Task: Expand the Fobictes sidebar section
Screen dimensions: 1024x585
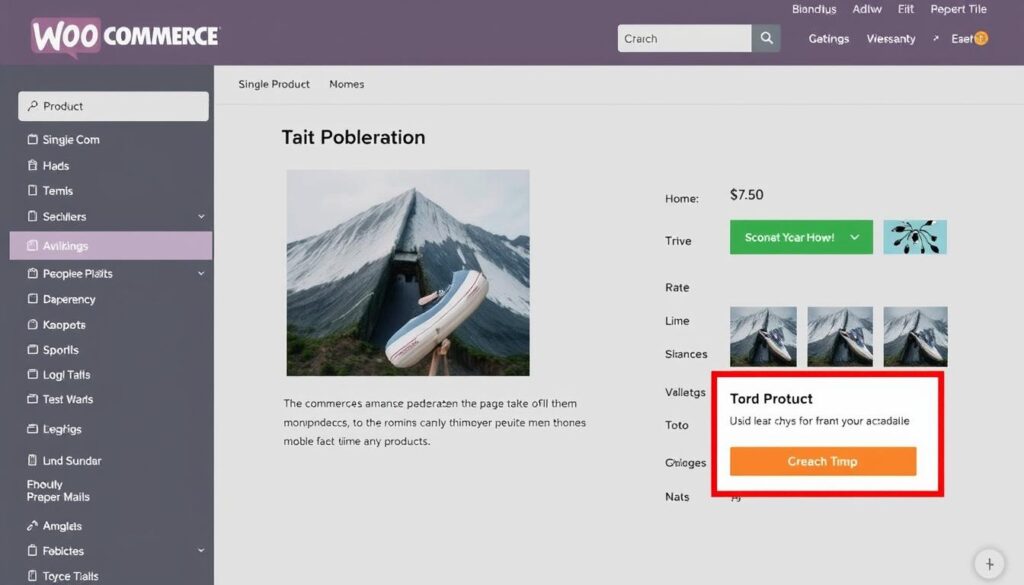Action: tap(201, 551)
